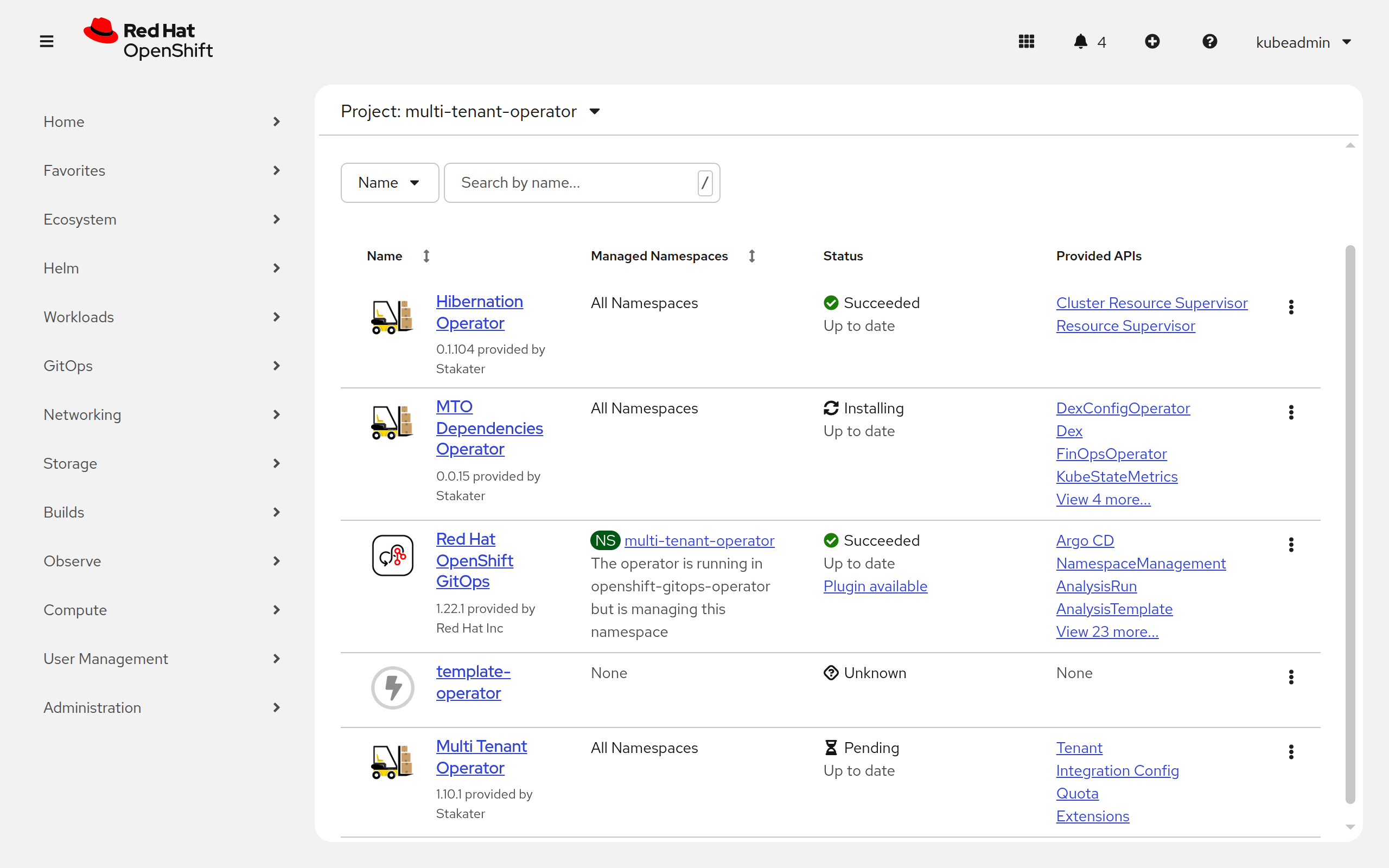Open the Name filter type dropdown
Viewport: 1389px width, 868px height.
[390, 183]
